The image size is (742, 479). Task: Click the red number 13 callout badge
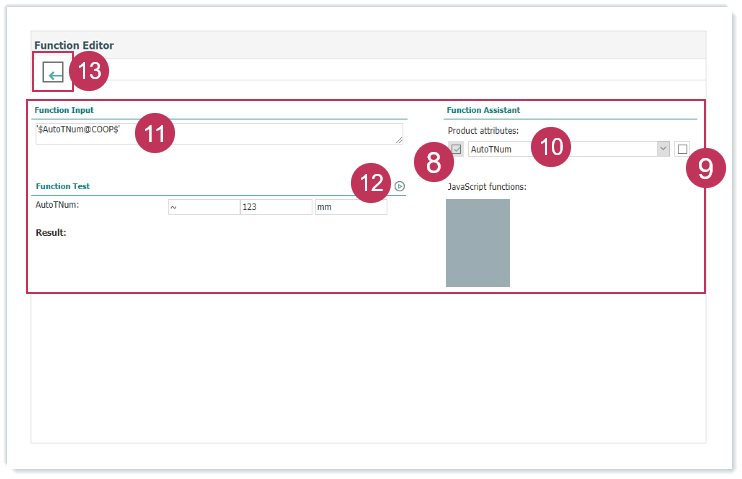pyautogui.click(x=89, y=71)
